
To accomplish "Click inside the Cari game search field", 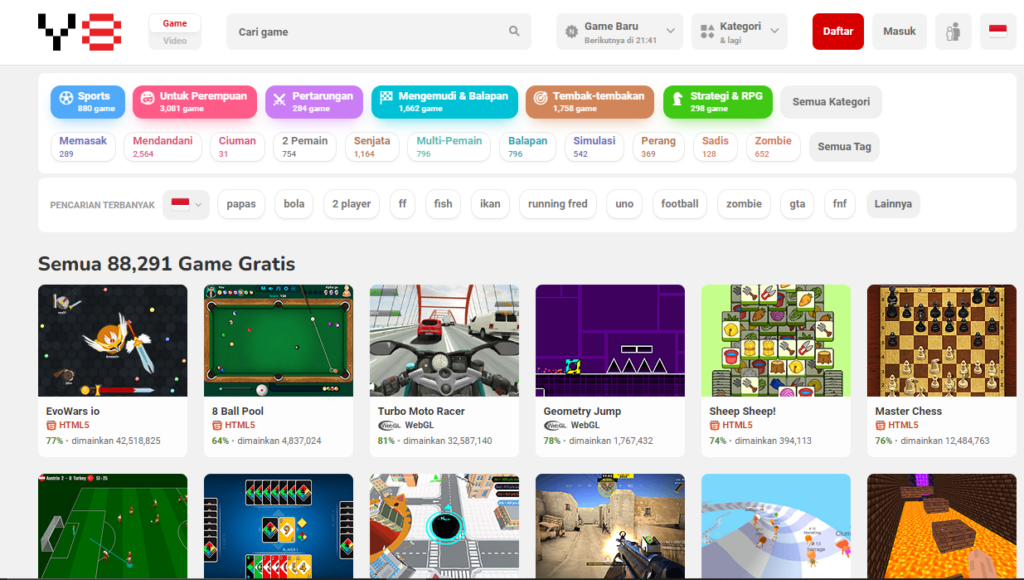I will click(370, 31).
